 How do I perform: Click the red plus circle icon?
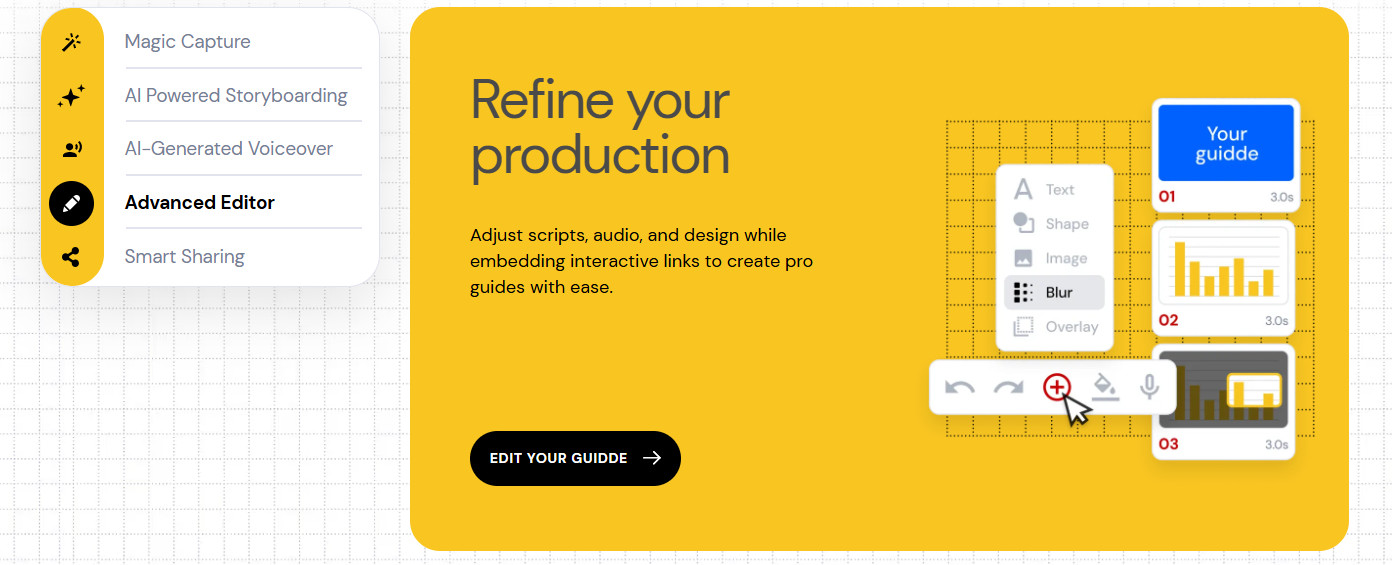(x=1056, y=387)
